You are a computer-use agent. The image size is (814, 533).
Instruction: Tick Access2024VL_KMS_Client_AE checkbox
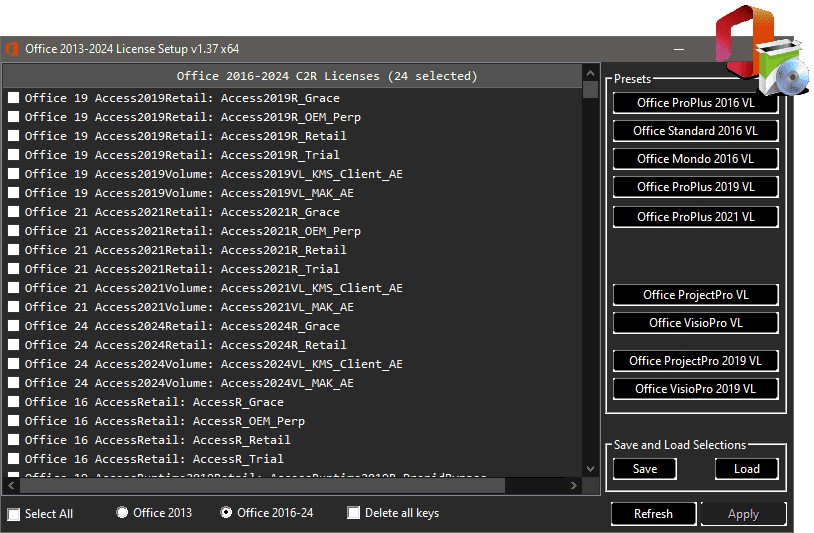point(13,364)
